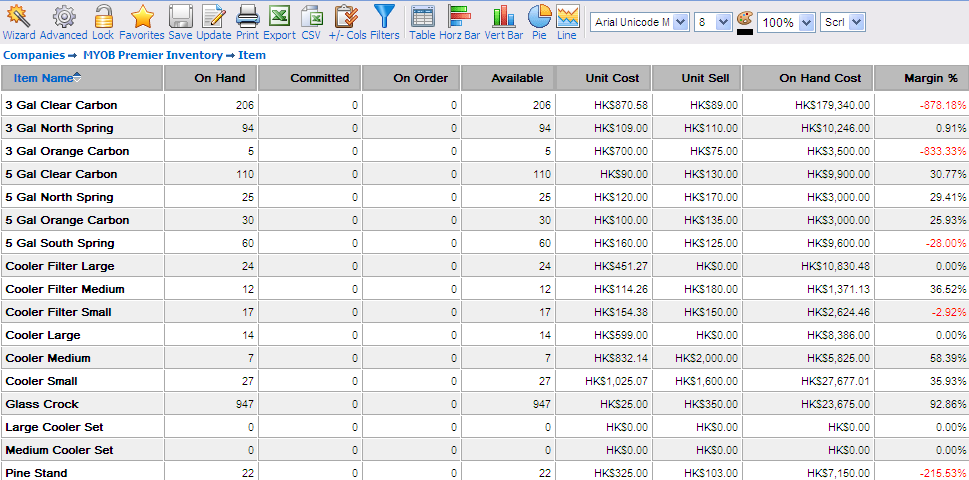Screen dimensions: 969x480
Task: Toggle sort arrows on Item Name
Action: point(77,78)
